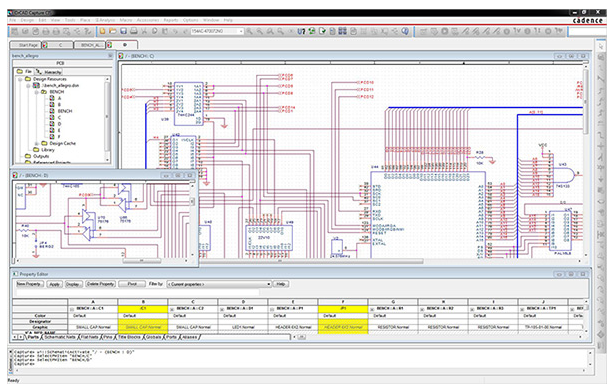This screenshot has height=389, width=616.
Task: Click the Design Rules Check icon
Action: pos(322,31)
